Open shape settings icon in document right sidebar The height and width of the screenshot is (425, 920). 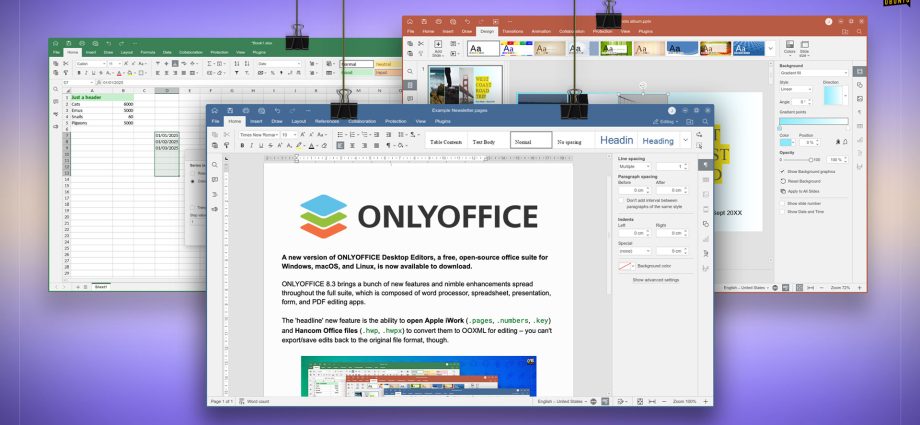(x=706, y=224)
